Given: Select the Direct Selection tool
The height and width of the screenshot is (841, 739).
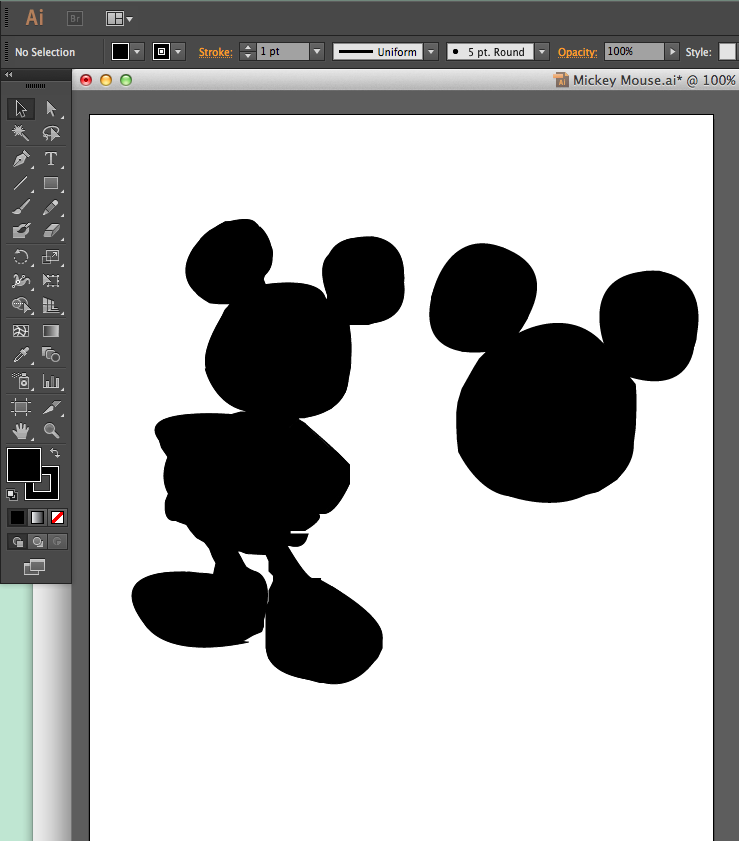Looking at the screenshot, I should (51, 109).
